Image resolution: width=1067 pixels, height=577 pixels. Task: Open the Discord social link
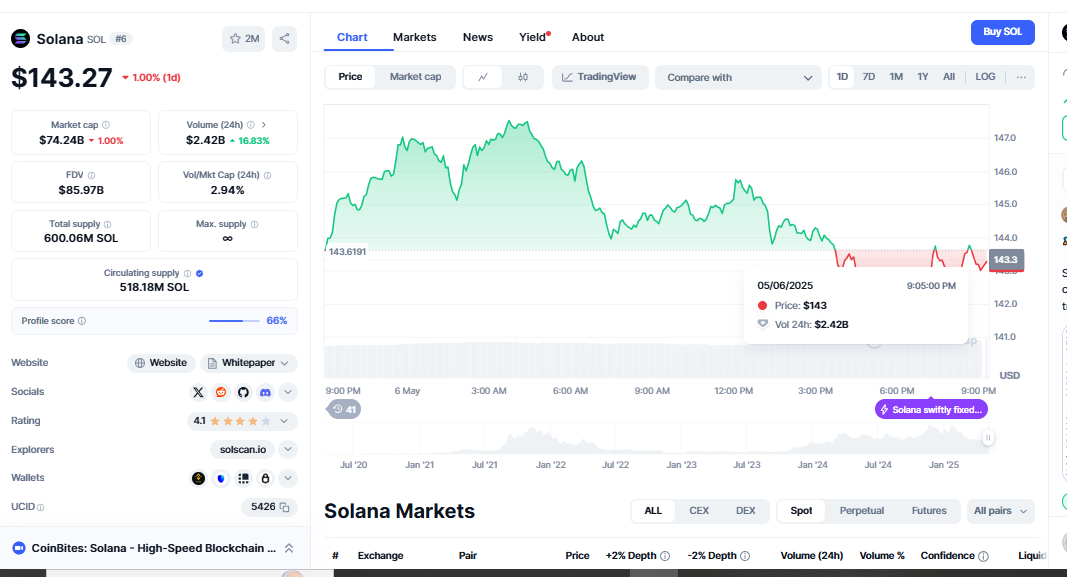(265, 392)
